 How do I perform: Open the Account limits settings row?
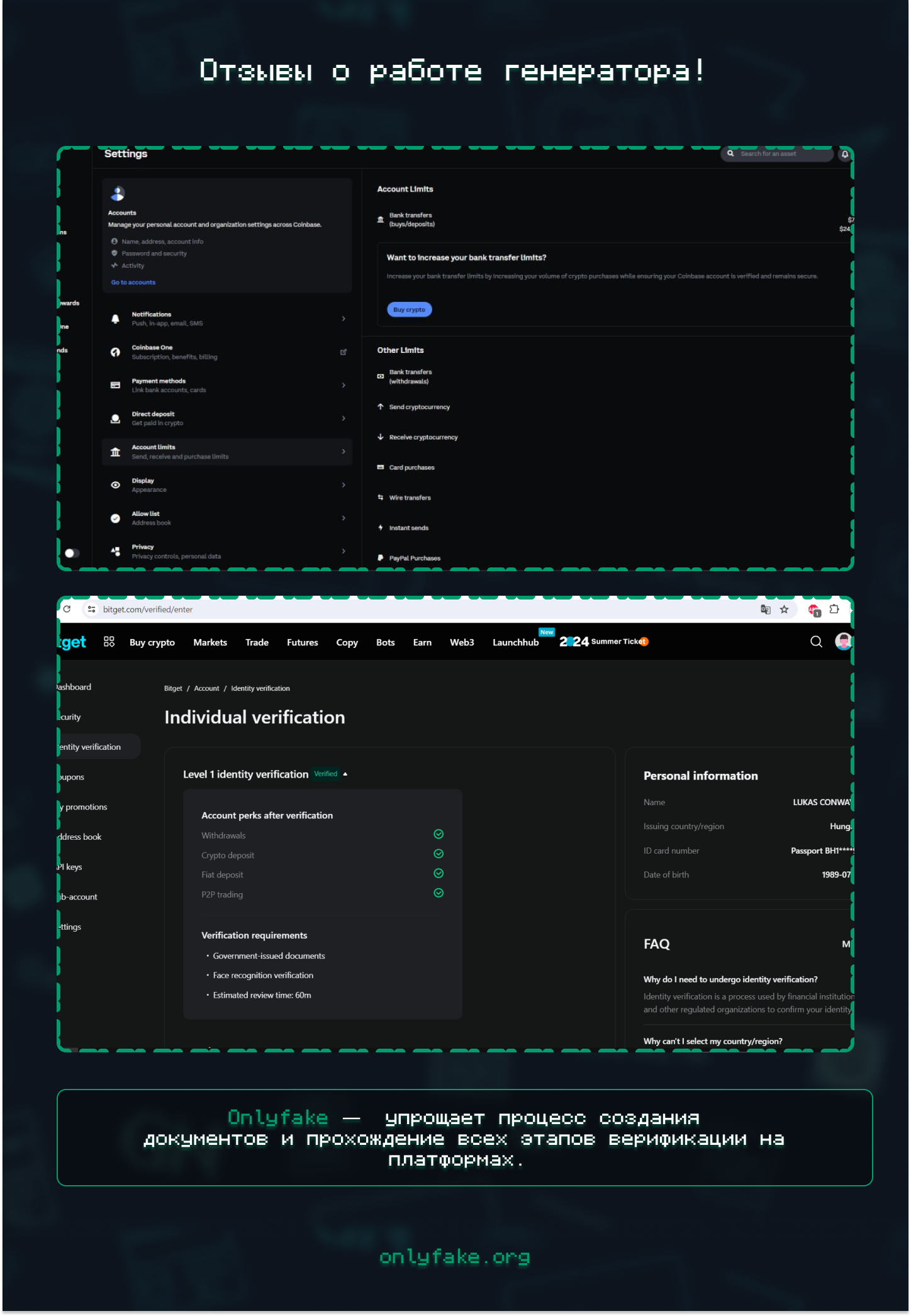226,452
